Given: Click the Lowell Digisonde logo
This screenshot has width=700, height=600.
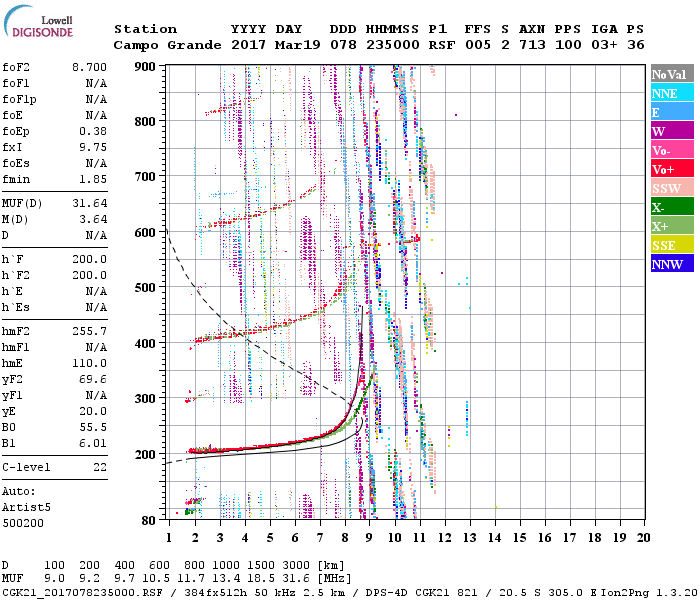Looking at the screenshot, I should [x=38, y=22].
